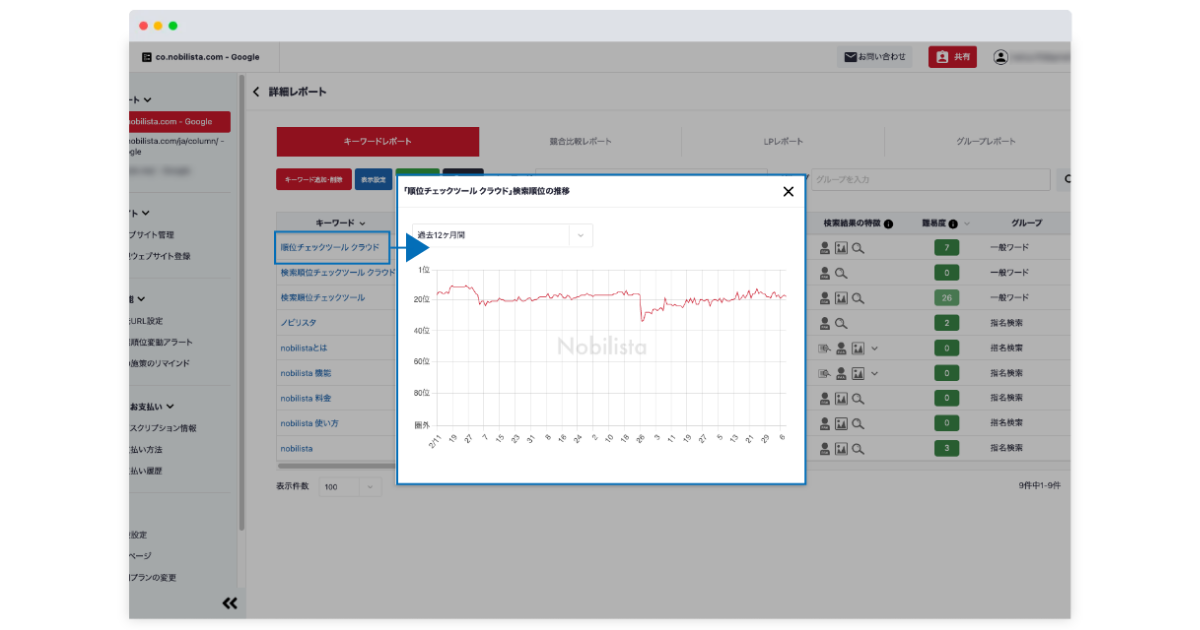Click image icon in difficulty 3 row
This screenshot has width=1200, height=630.
click(x=841, y=449)
